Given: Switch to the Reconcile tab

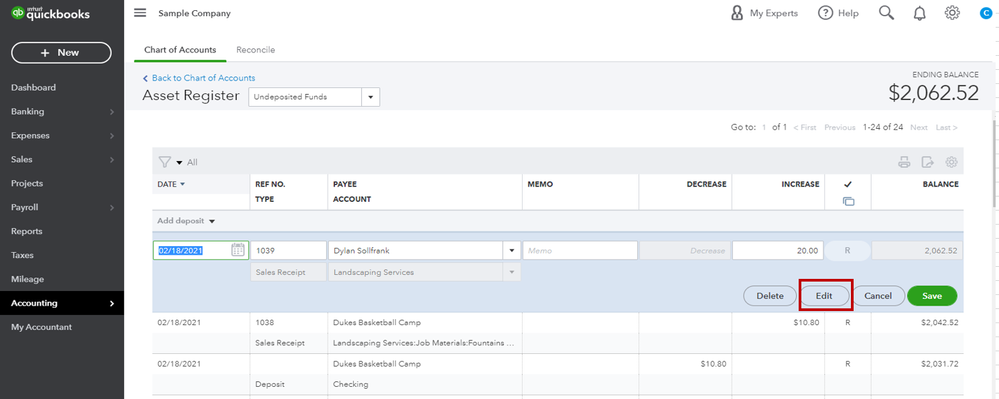Looking at the screenshot, I should [255, 50].
